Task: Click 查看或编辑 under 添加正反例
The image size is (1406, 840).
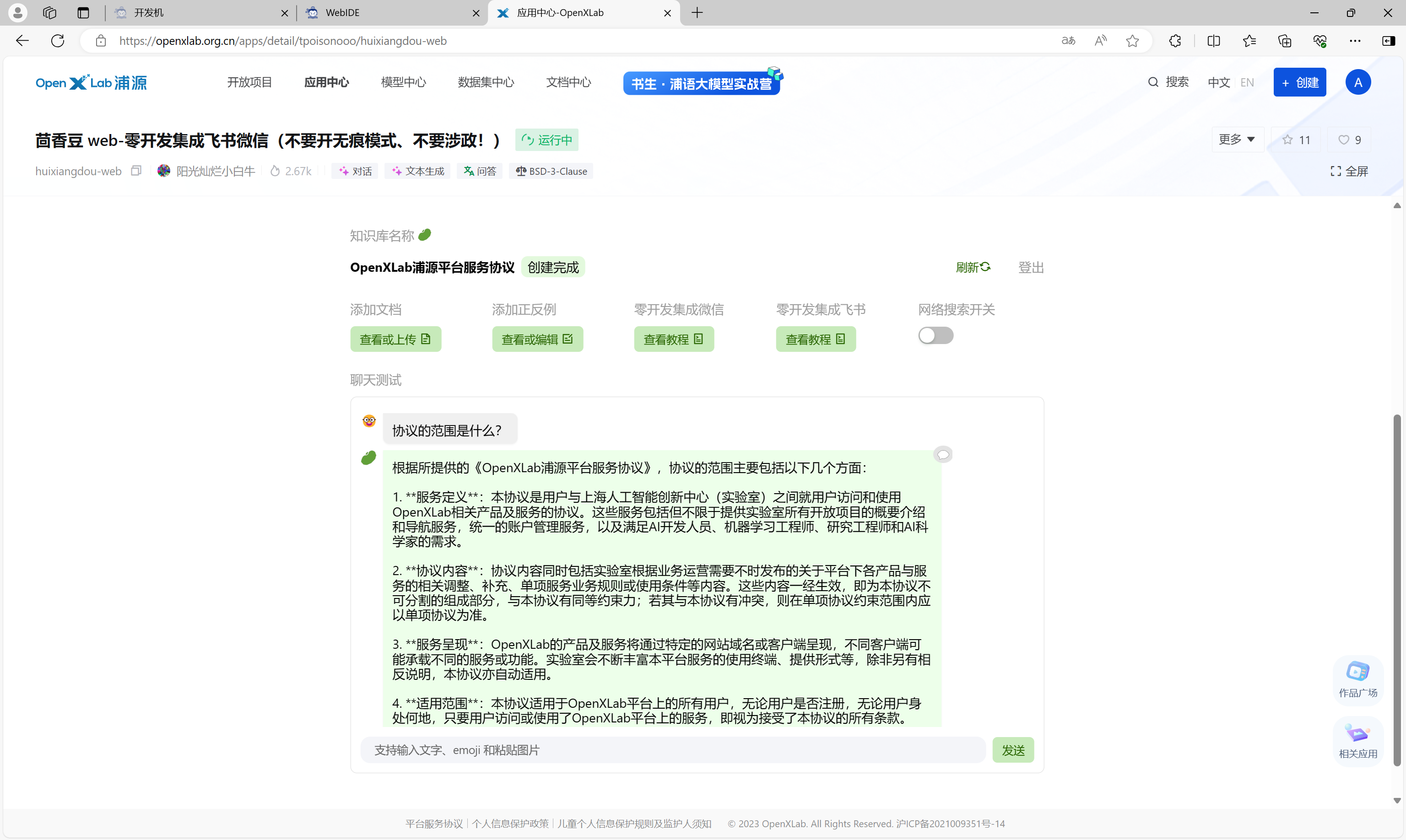Action: pos(537,339)
